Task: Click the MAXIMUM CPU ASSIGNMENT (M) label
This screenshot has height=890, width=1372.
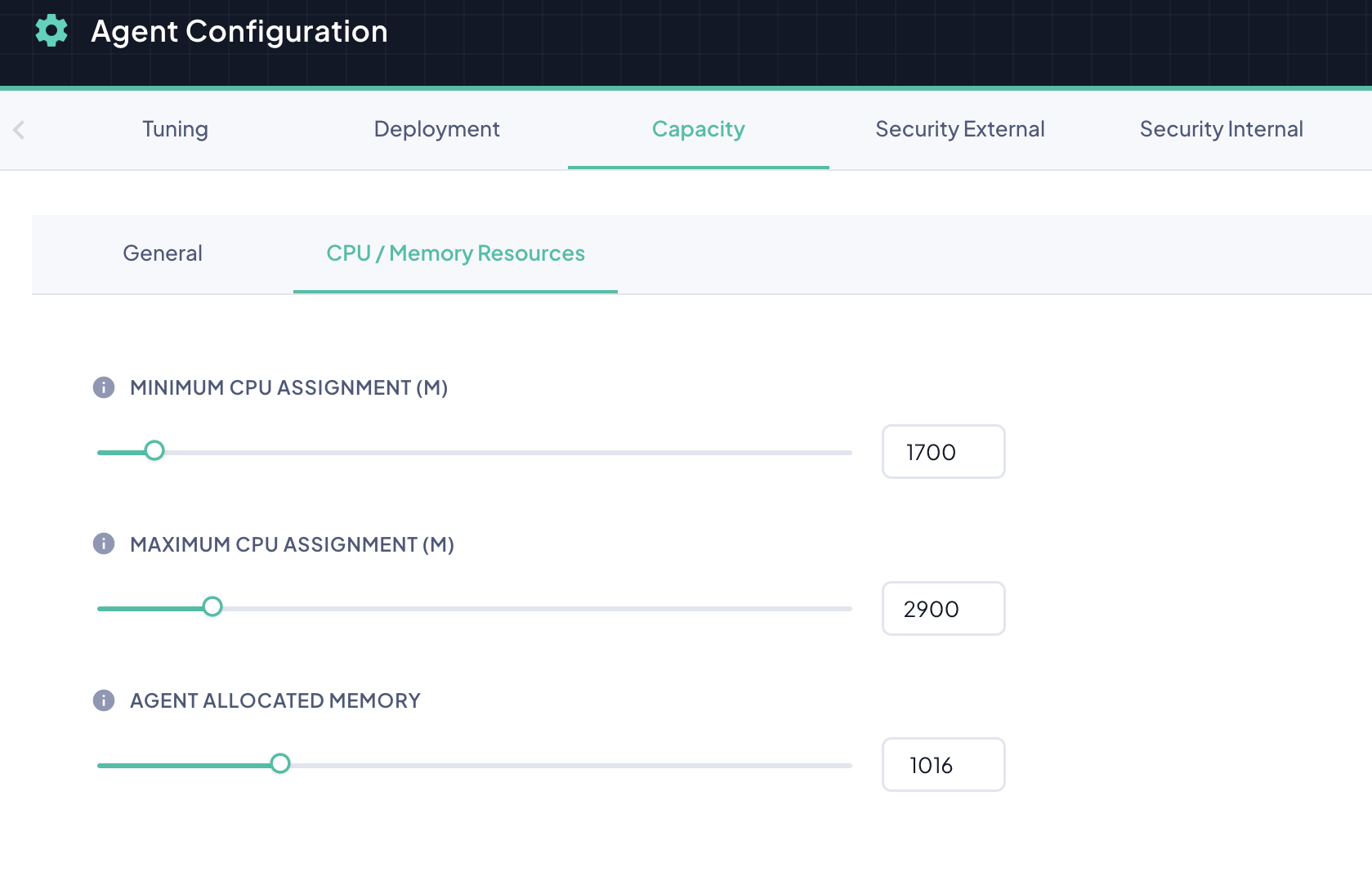Action: pos(293,544)
